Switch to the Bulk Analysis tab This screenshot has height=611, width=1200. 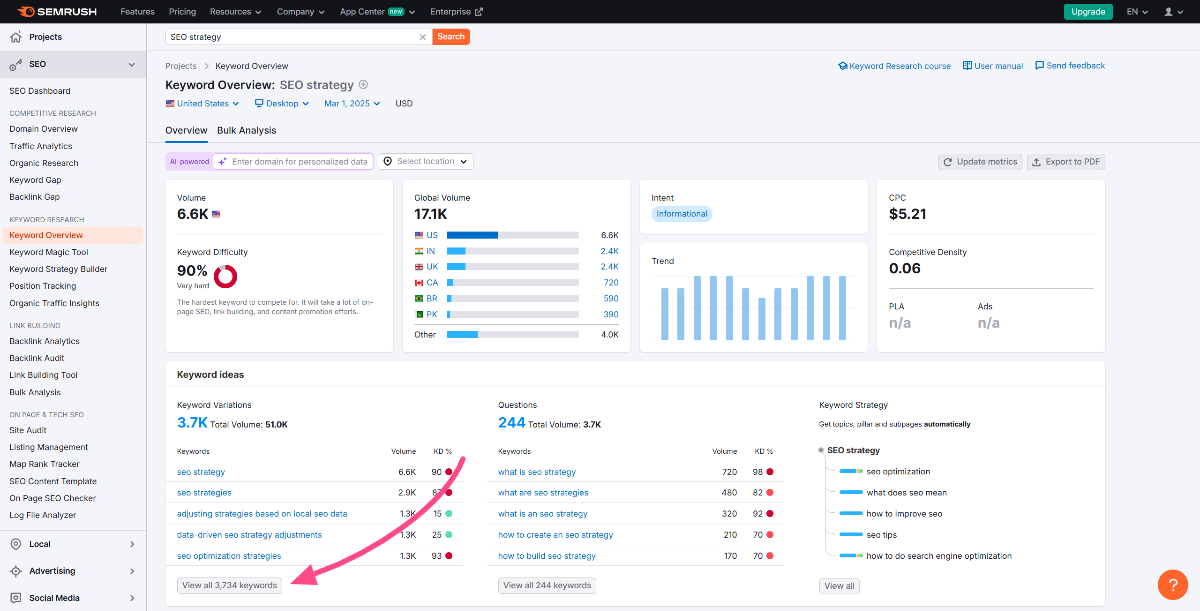pos(247,130)
